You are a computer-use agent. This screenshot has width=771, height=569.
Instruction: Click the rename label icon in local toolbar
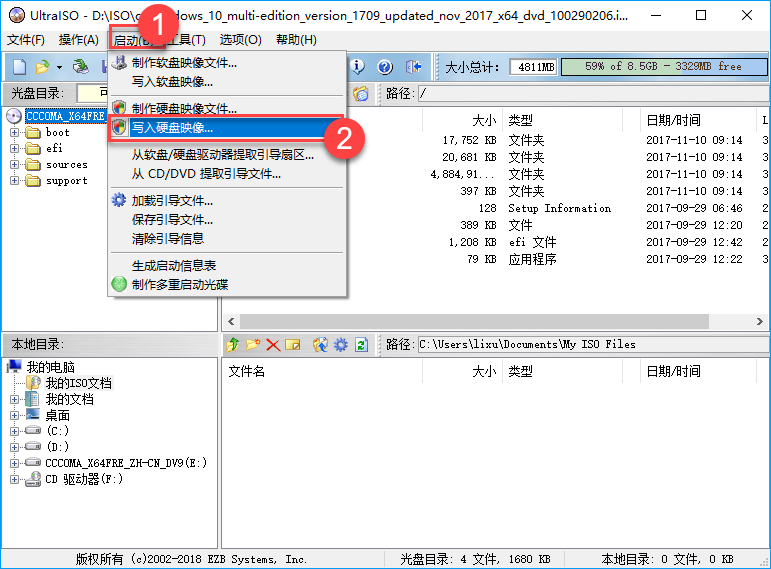click(x=293, y=345)
